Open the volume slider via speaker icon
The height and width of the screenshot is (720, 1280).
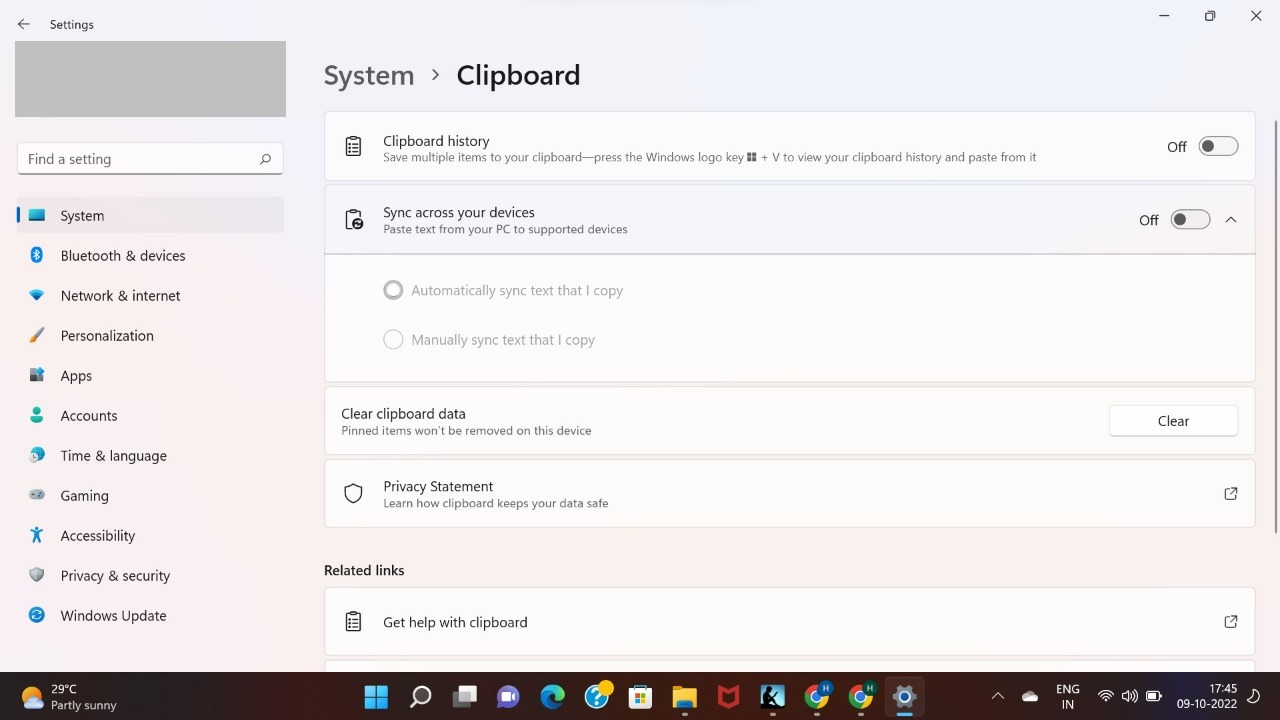[1130, 696]
